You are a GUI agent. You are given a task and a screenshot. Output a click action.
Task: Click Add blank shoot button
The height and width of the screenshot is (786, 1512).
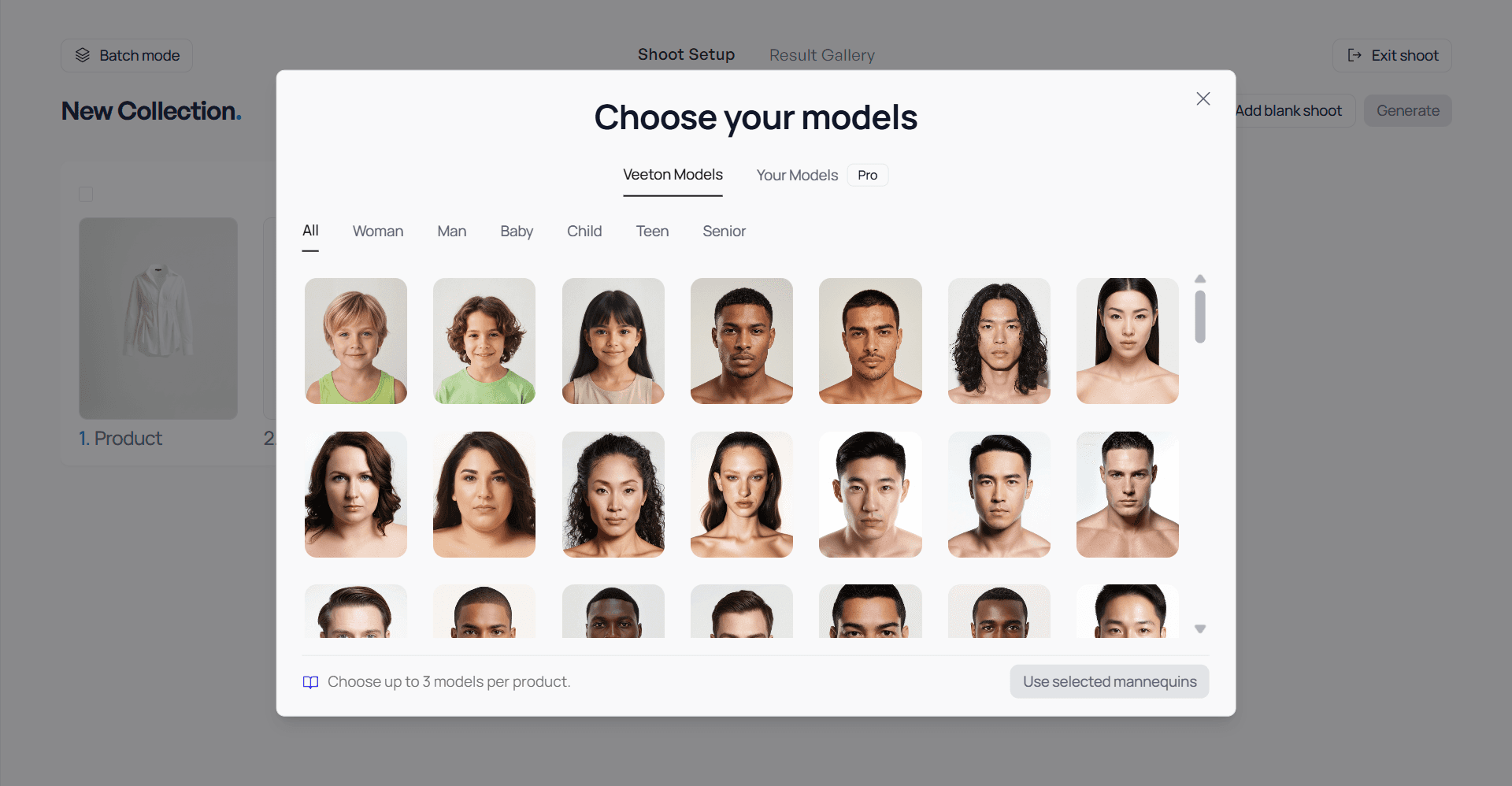point(1288,111)
